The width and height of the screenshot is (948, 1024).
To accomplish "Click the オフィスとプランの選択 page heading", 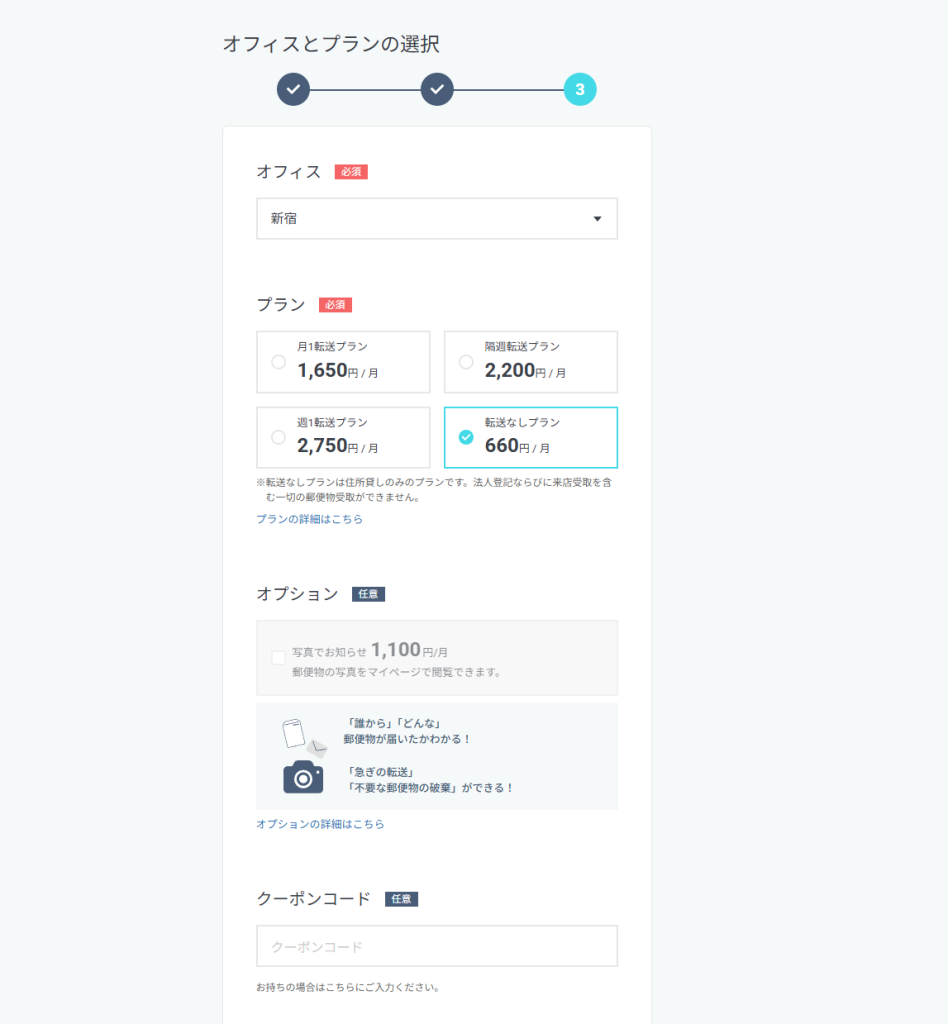I will pos(330,44).
